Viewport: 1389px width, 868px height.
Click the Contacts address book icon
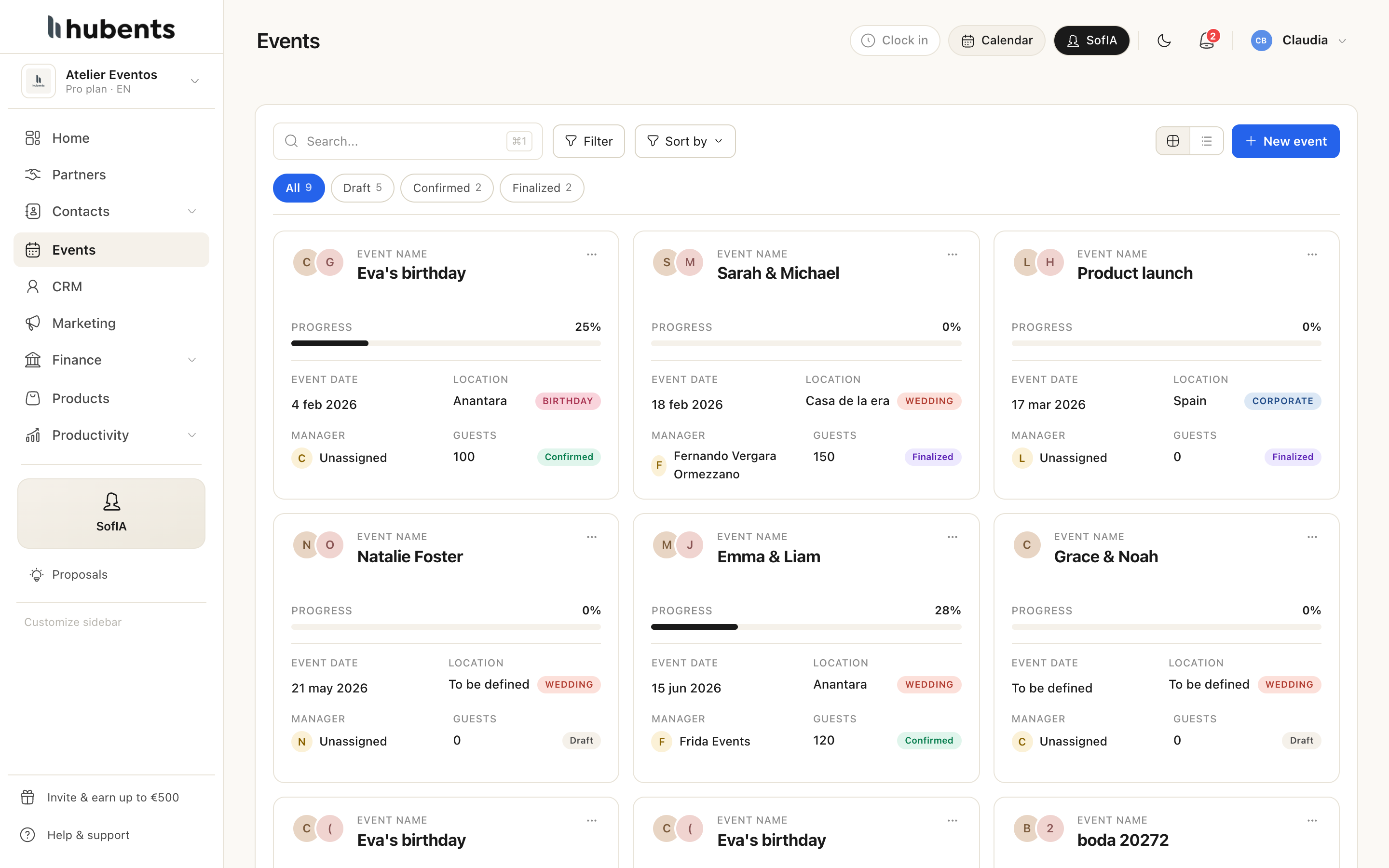(x=33, y=211)
